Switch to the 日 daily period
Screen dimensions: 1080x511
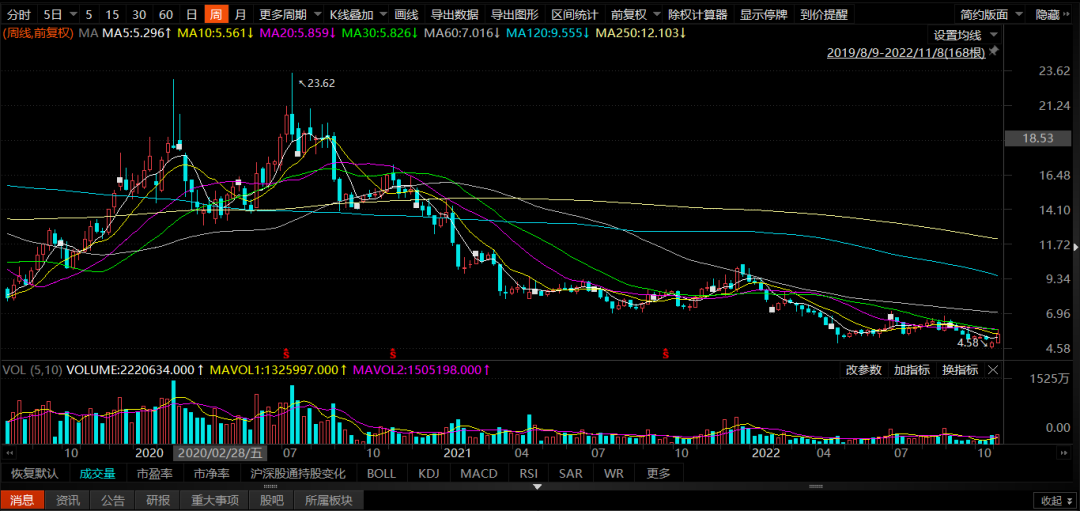tap(191, 15)
